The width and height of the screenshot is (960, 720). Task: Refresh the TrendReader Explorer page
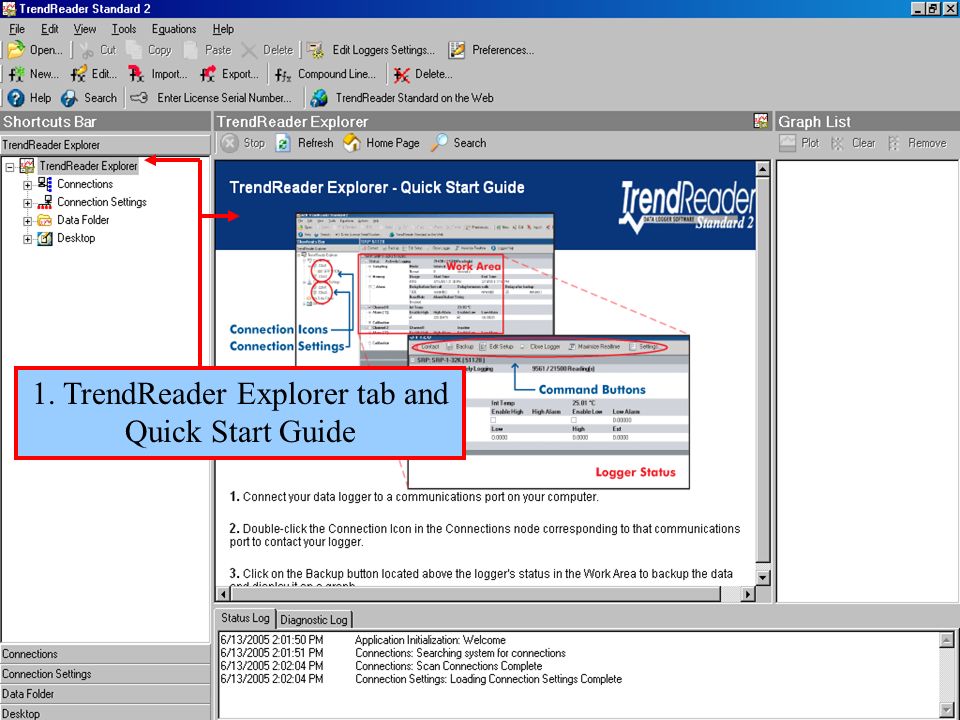[304, 143]
